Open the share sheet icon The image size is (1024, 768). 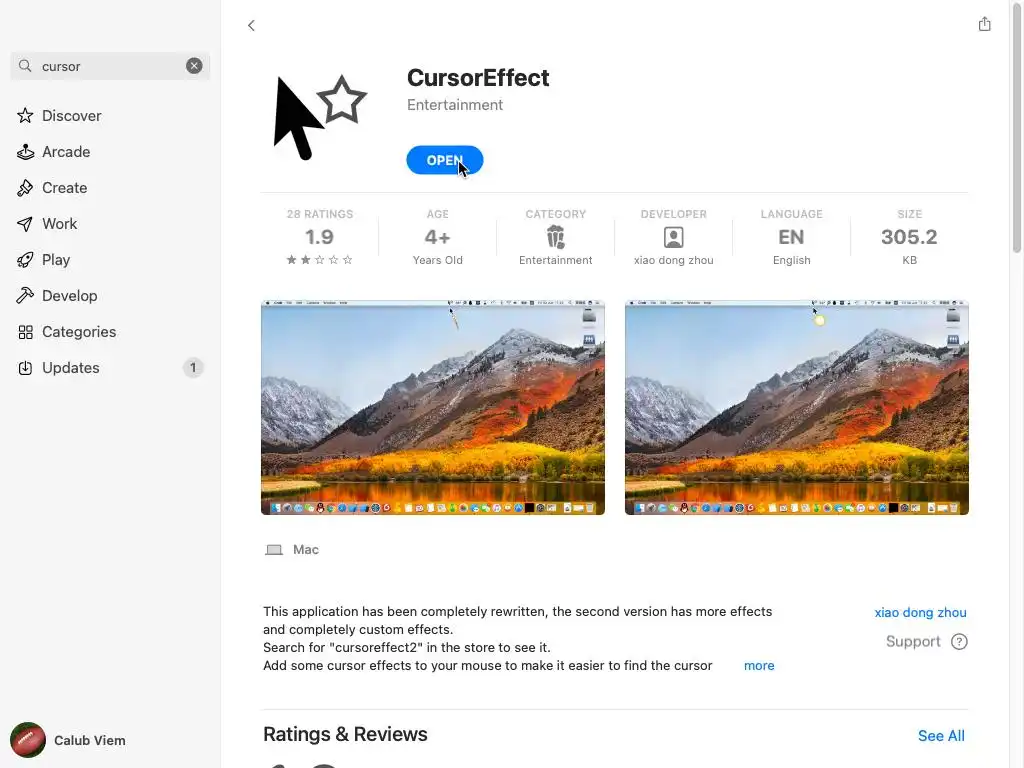984,24
